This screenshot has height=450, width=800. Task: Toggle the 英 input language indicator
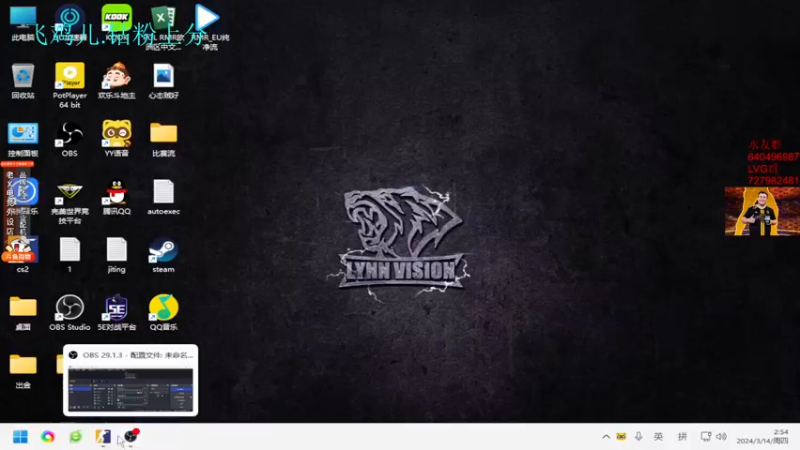659,437
